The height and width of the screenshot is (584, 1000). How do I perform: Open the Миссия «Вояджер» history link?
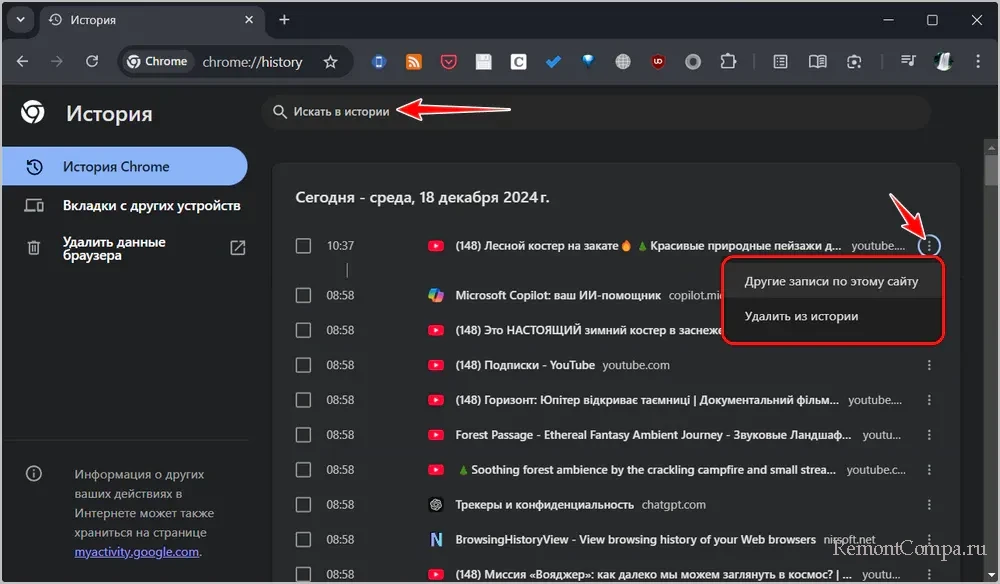(x=653, y=574)
